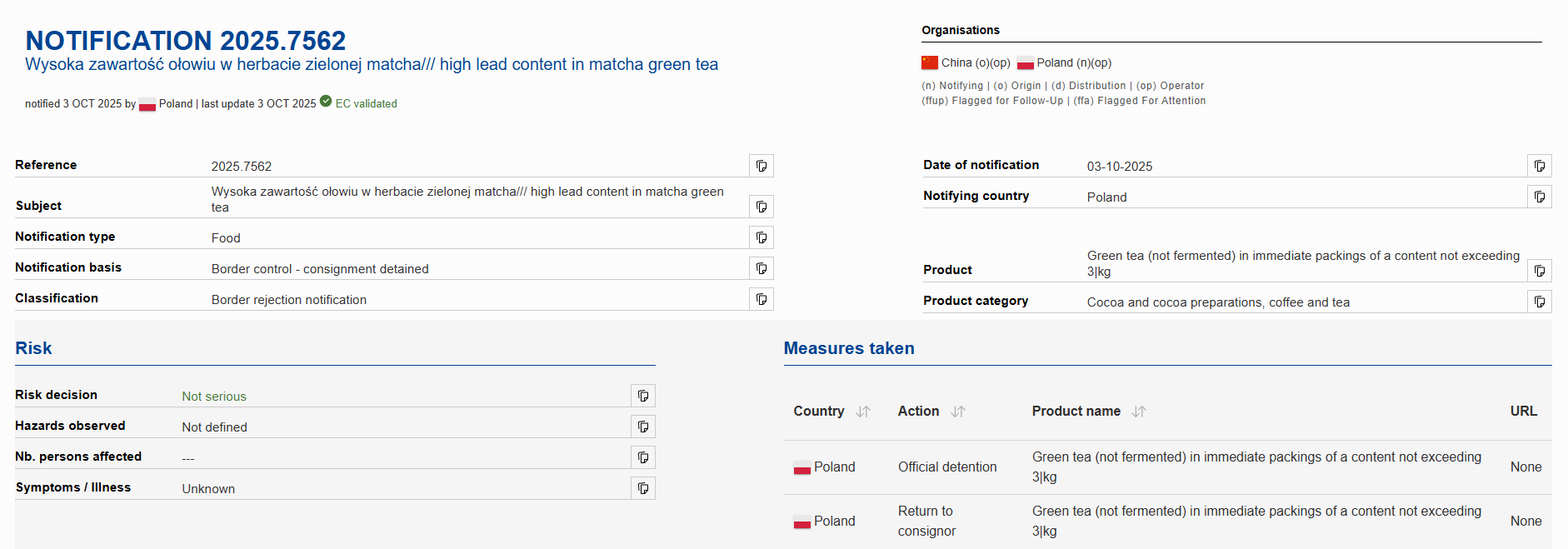Copy the Symptoms / Illness value
1568x549 pixels.
click(x=642, y=488)
